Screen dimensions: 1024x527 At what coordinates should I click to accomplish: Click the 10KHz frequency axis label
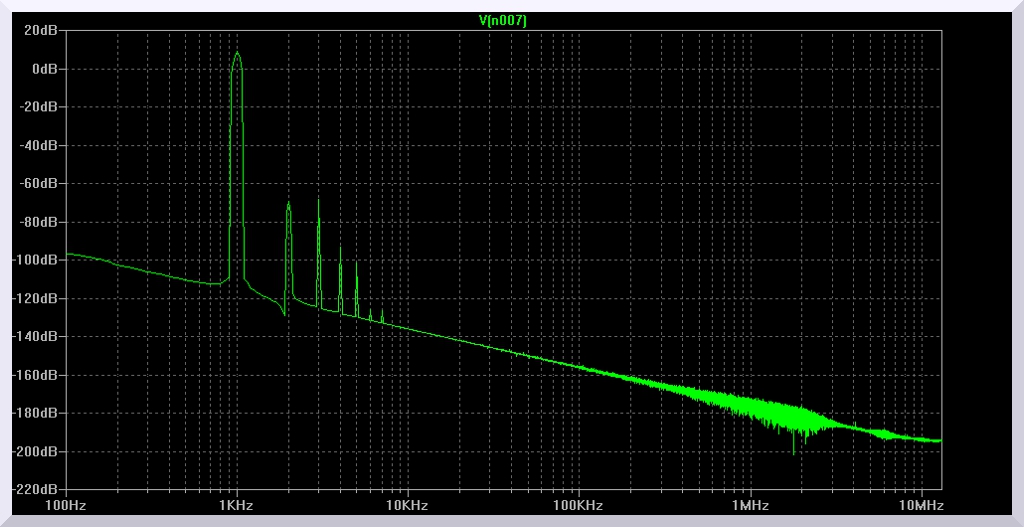[407, 506]
